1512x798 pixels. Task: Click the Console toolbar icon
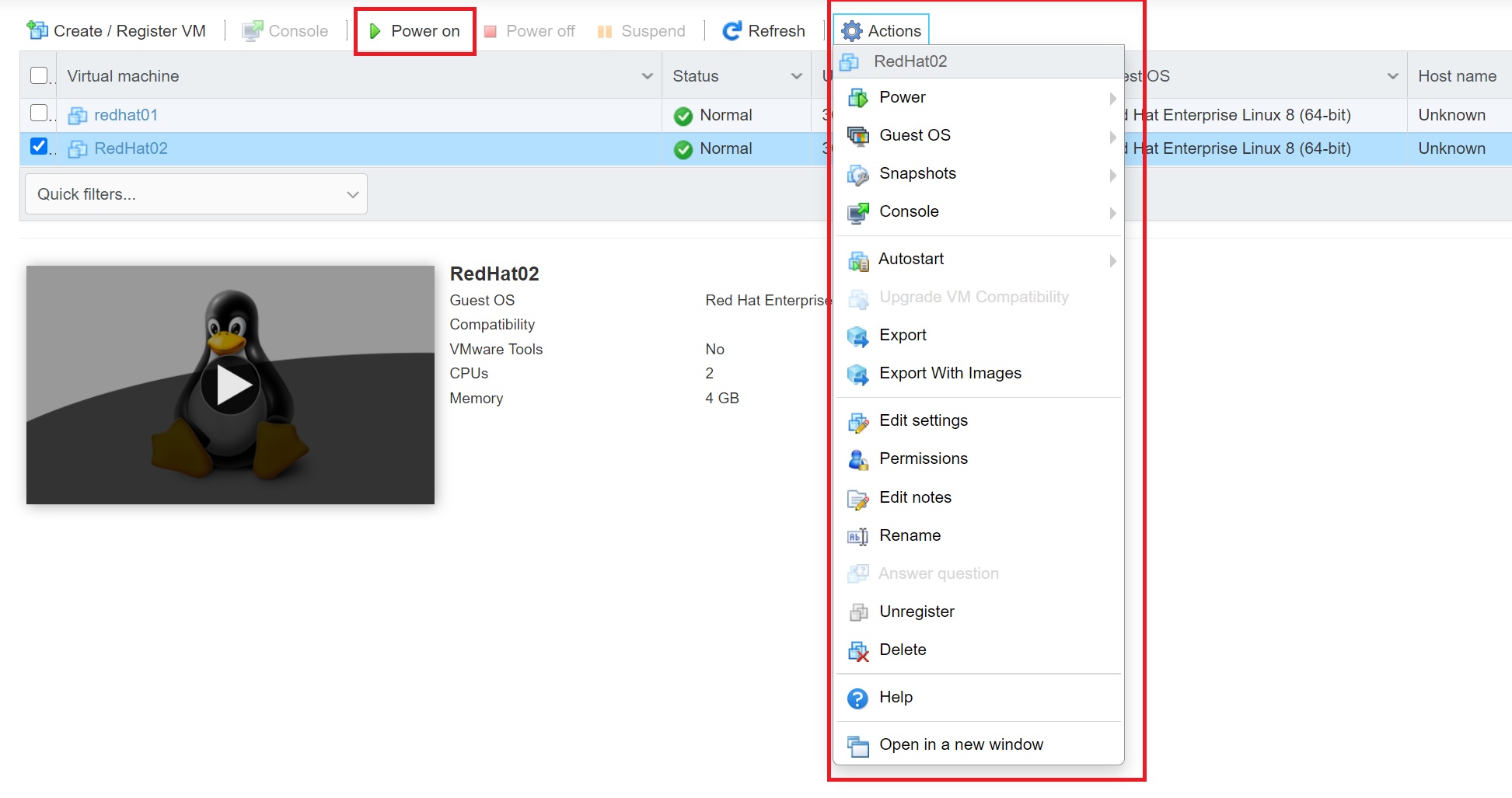[x=252, y=31]
